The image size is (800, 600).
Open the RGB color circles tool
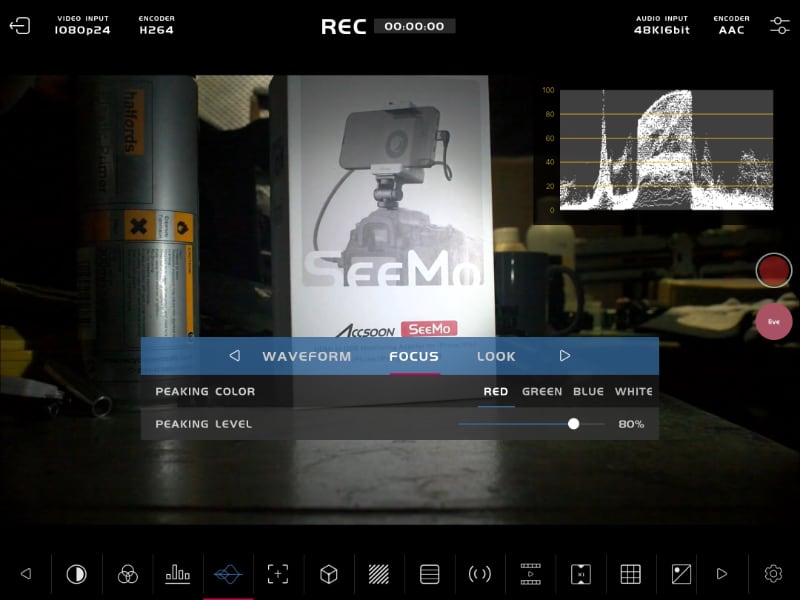128,574
